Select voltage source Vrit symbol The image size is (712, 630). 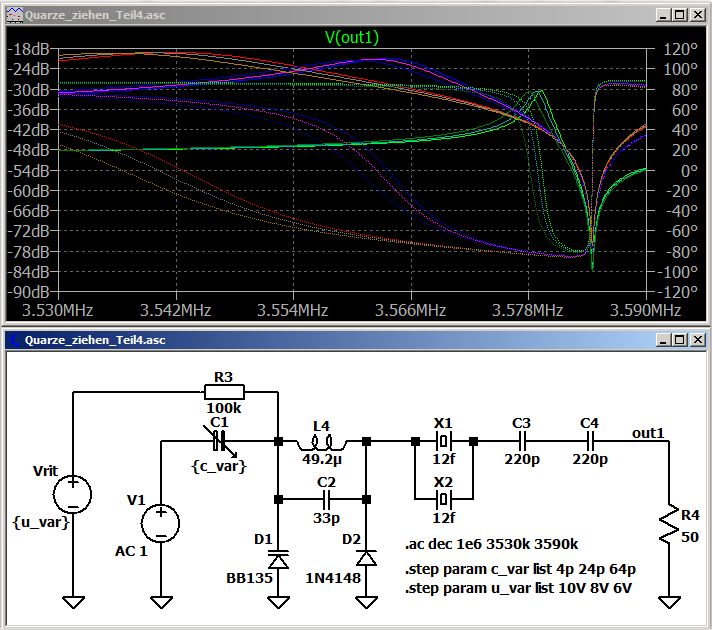tap(73, 494)
